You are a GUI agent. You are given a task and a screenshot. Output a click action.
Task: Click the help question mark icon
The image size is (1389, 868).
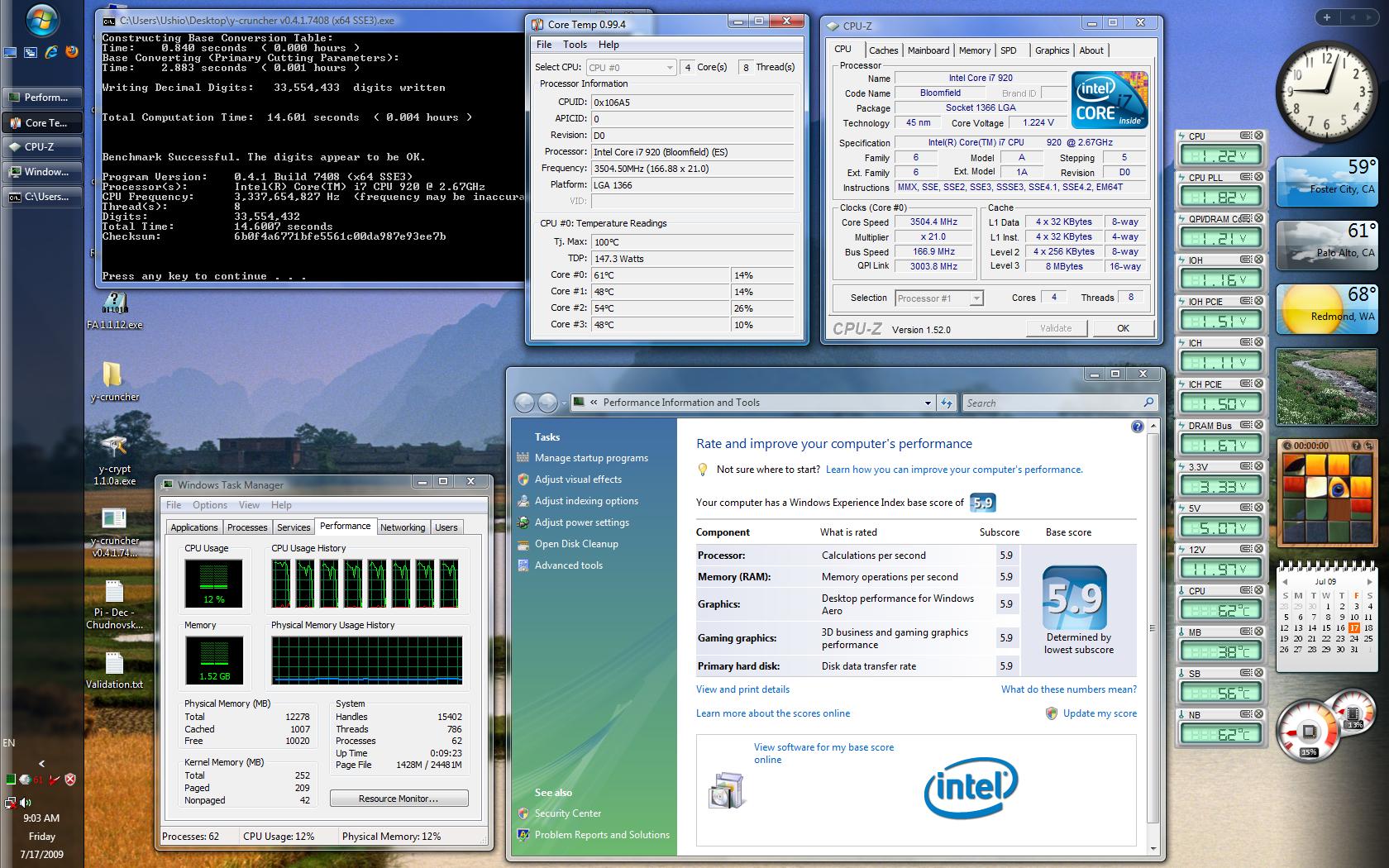click(x=1137, y=427)
